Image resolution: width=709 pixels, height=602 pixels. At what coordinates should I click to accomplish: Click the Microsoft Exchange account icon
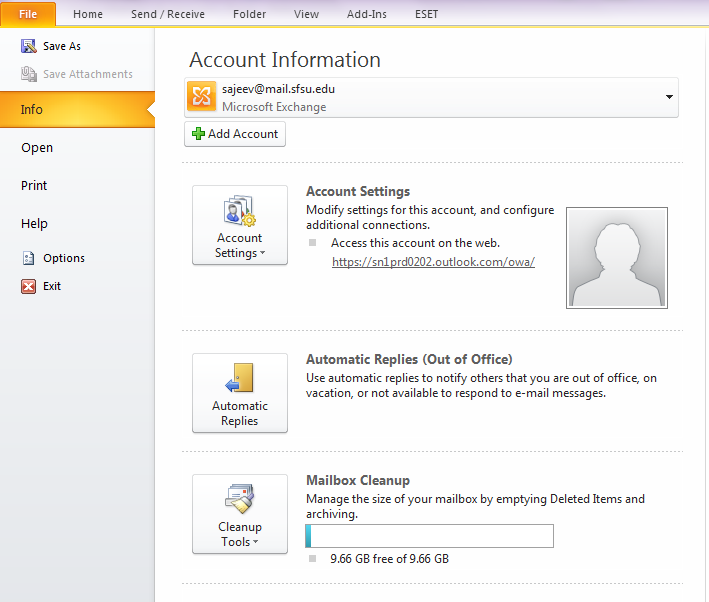(x=201, y=96)
